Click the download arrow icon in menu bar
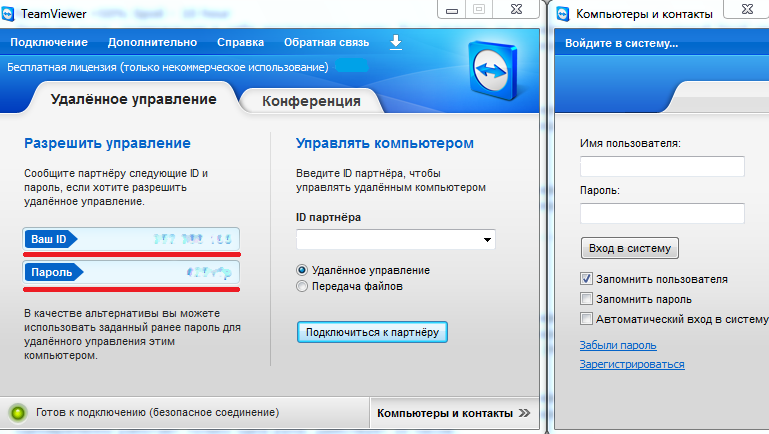 [396, 42]
